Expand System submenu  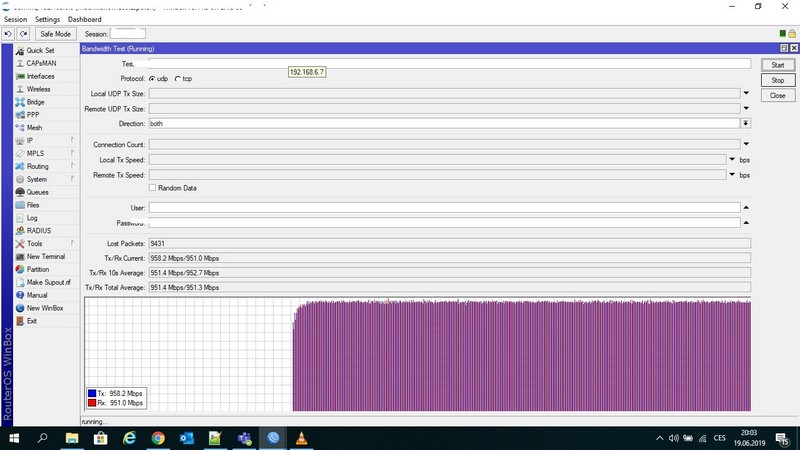72,179
